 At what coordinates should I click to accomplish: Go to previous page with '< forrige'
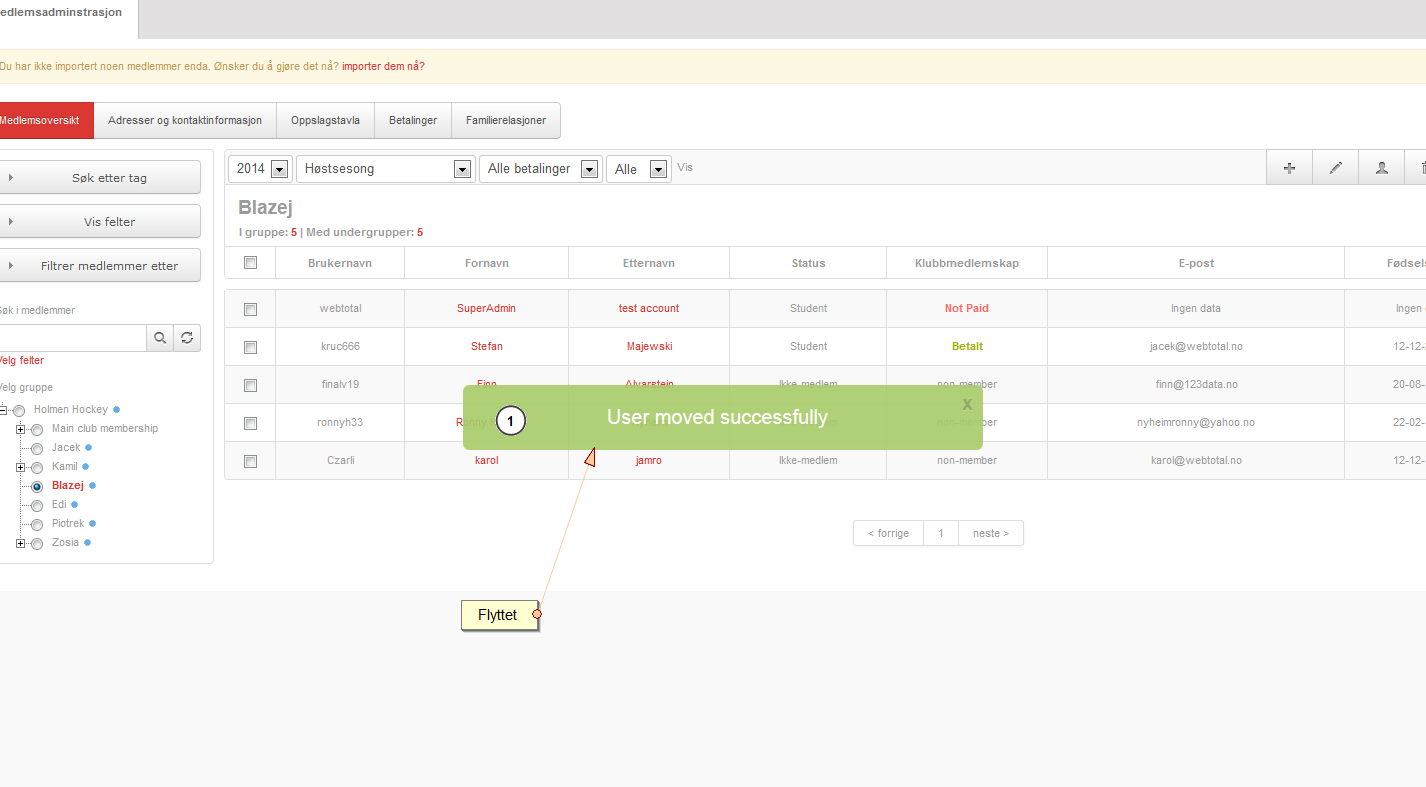[889, 533]
